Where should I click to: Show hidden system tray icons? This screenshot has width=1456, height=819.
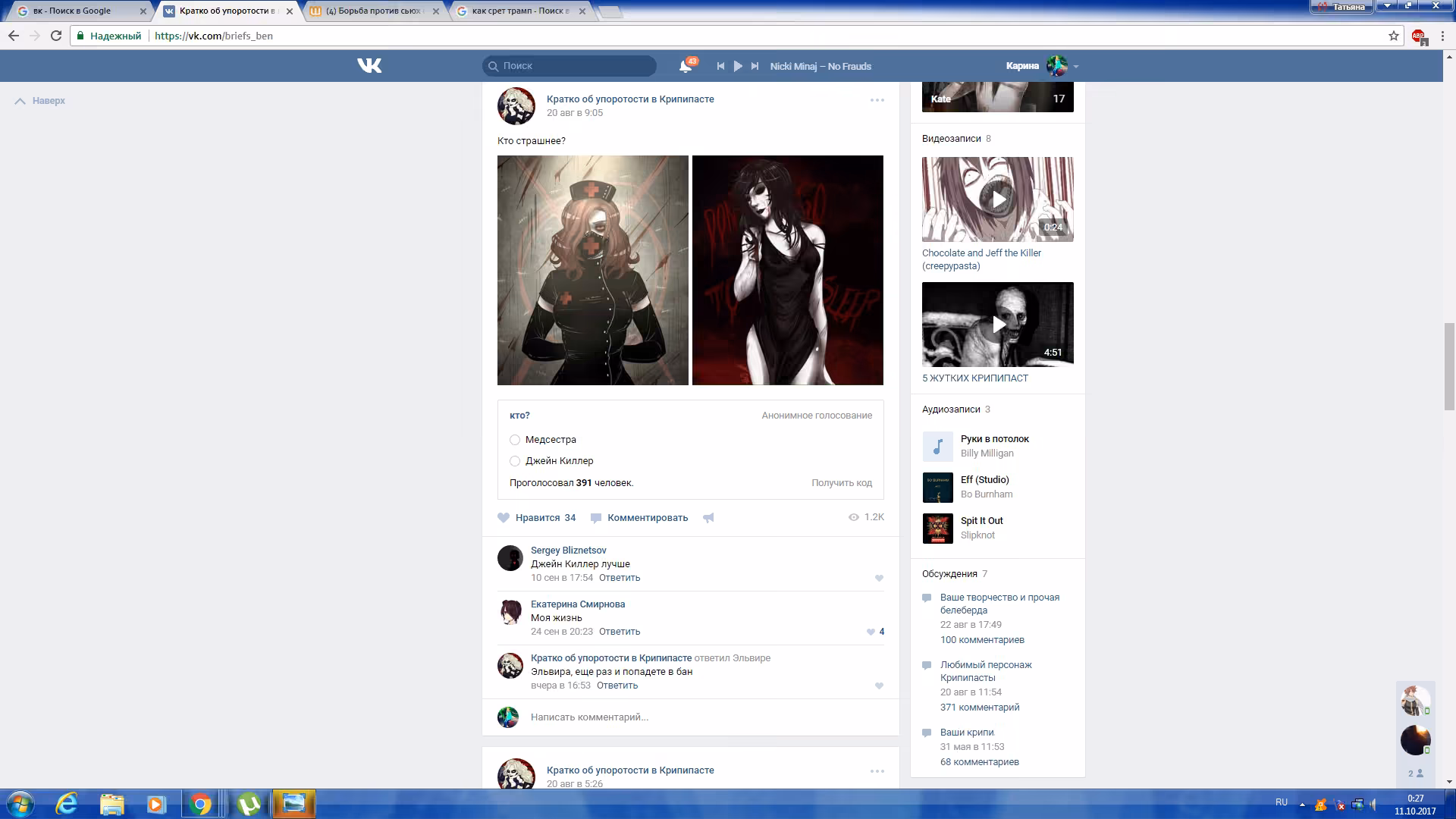(x=1302, y=805)
